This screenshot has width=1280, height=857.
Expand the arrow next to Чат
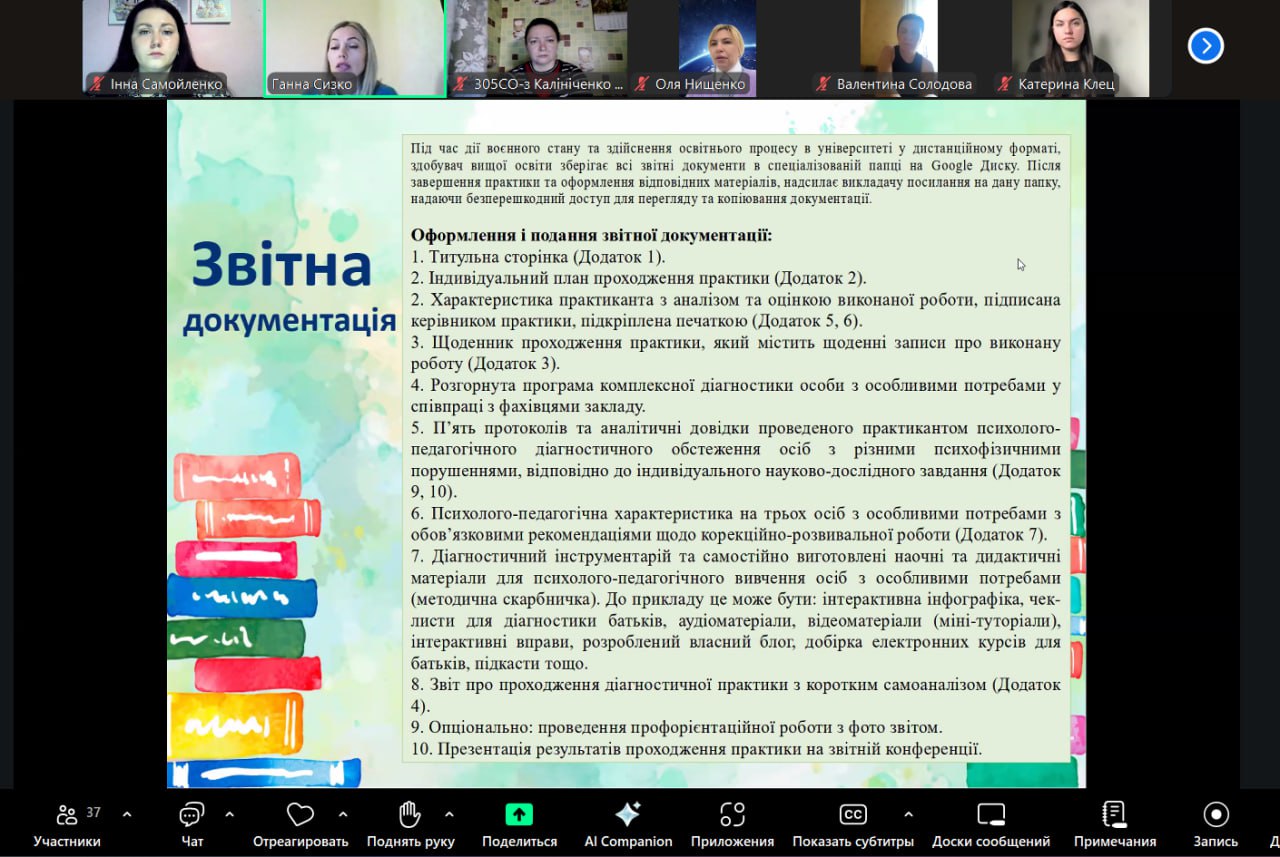229,814
